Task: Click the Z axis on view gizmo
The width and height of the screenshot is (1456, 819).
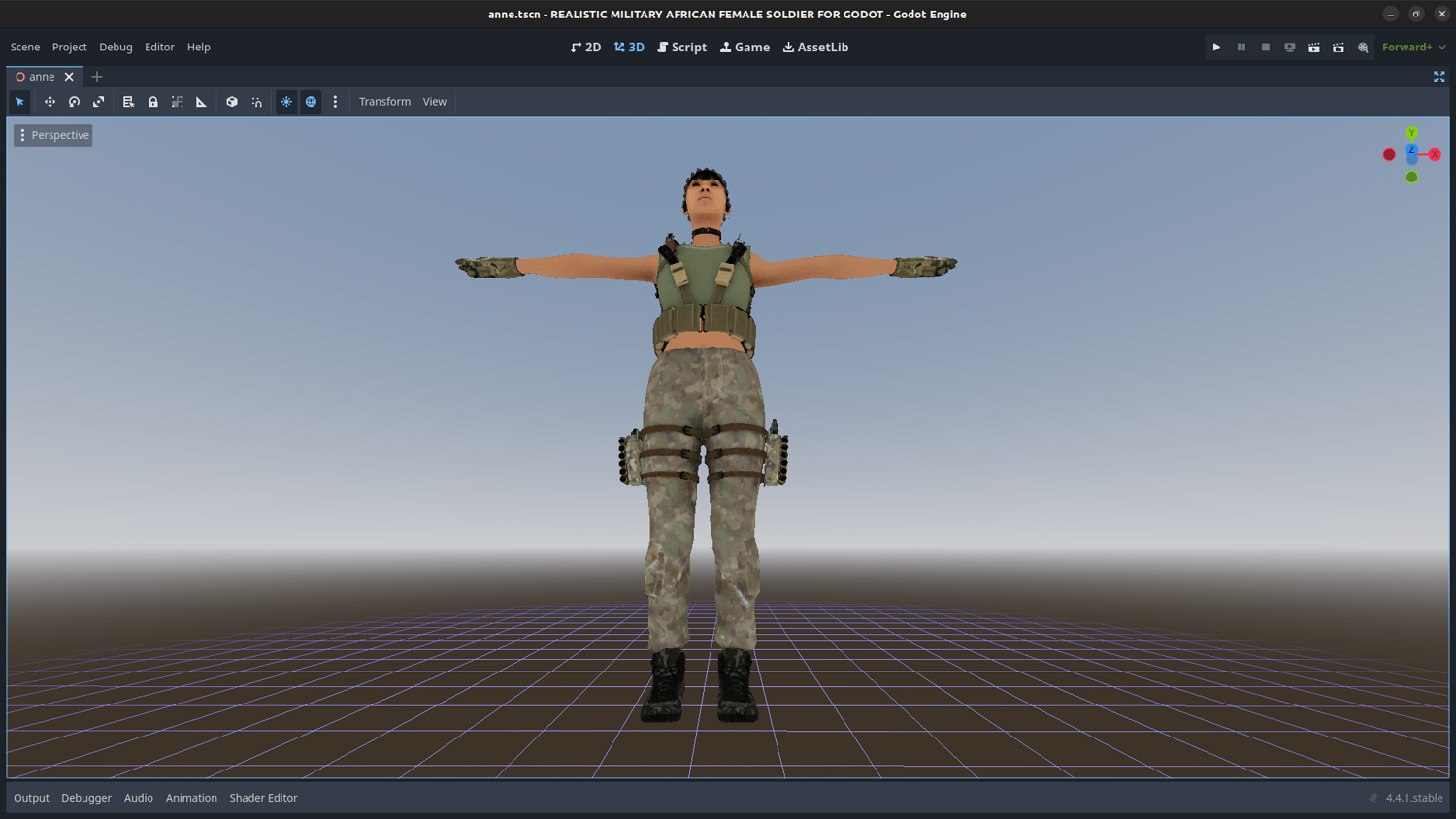Action: 1411,150
